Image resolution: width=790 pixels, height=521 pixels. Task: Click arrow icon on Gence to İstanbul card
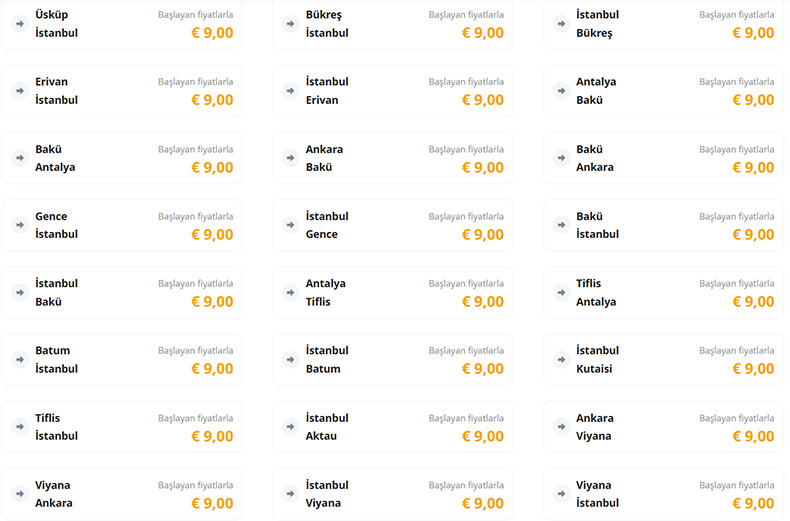click(x=19, y=225)
